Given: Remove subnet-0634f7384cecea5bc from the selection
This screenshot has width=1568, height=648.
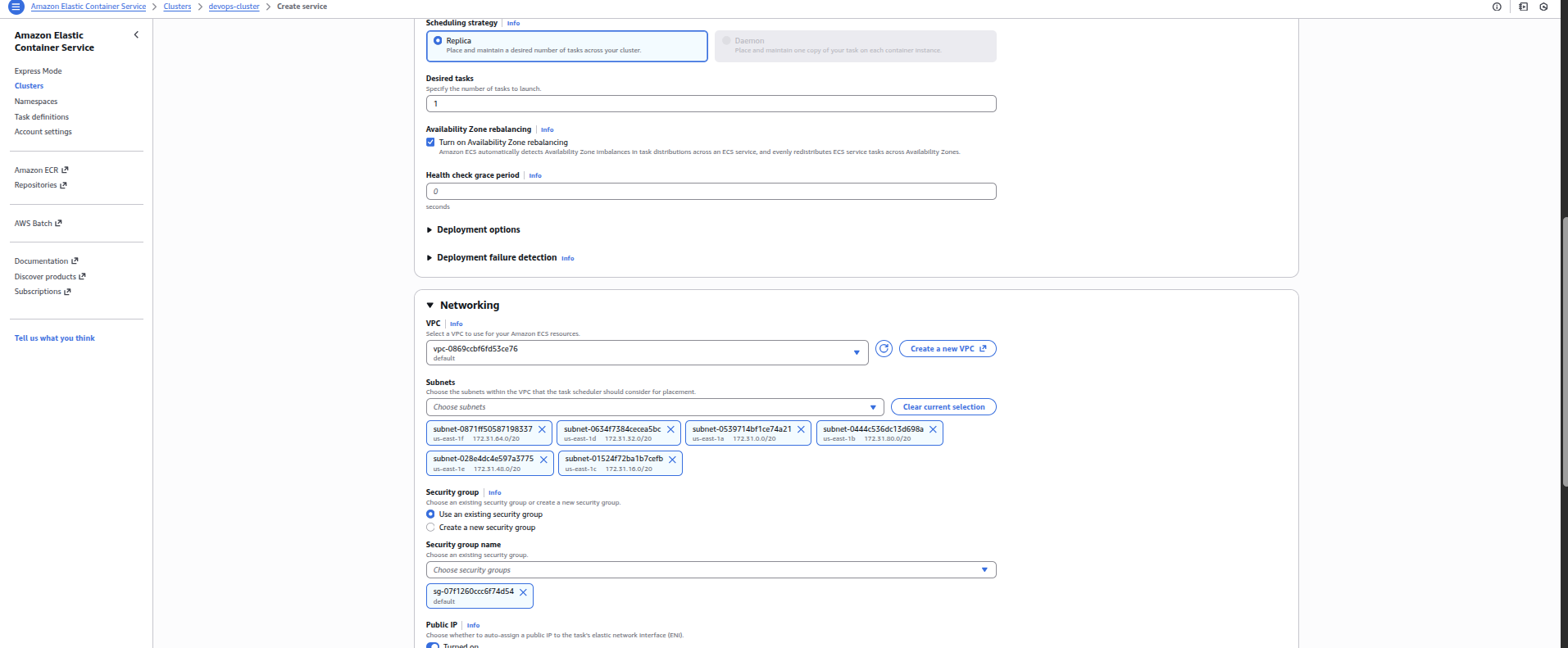Looking at the screenshot, I should tap(670, 429).
